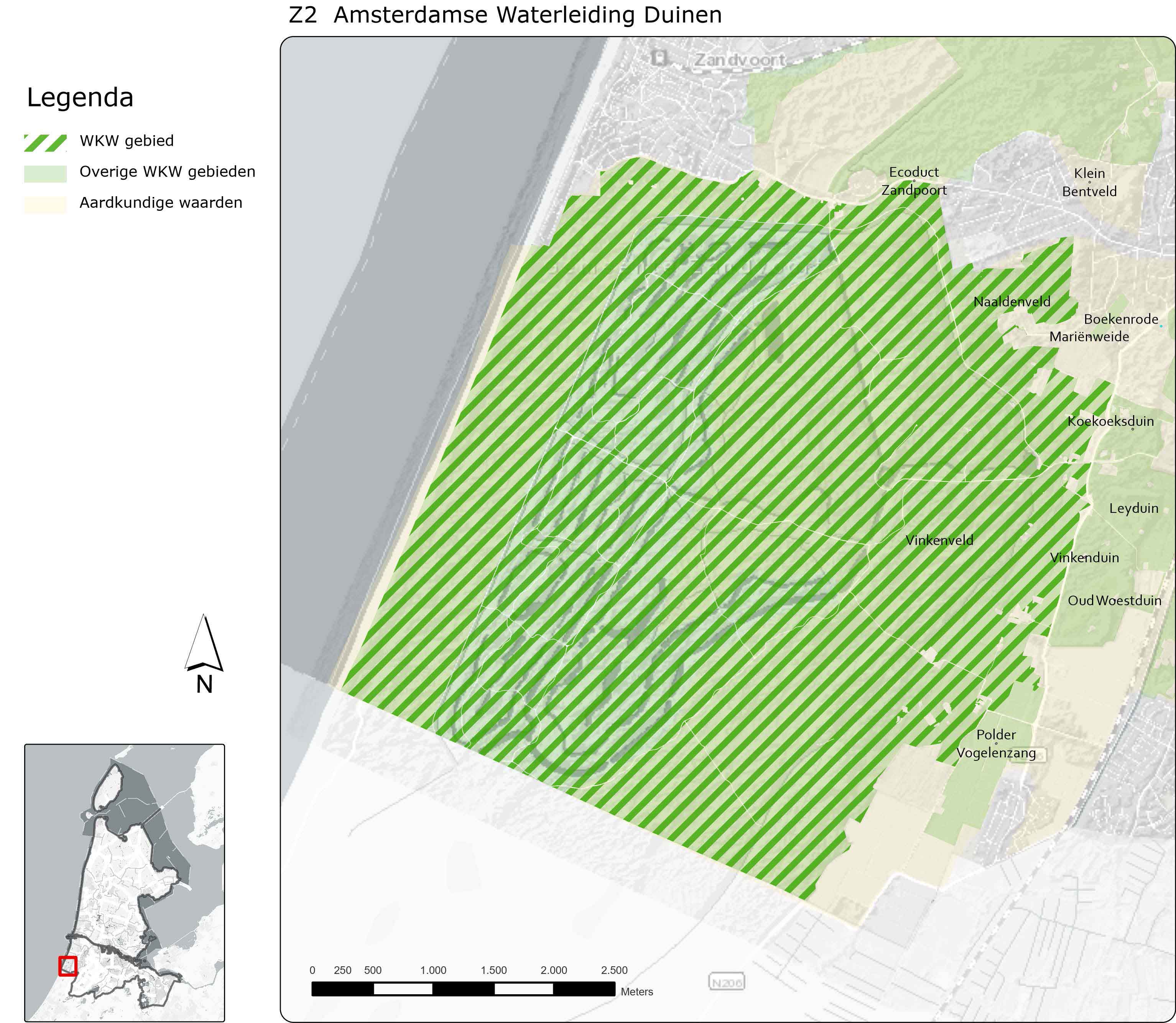Click the Klein Bentveld label
The width and height of the screenshot is (1176, 1023).
coord(1089,182)
